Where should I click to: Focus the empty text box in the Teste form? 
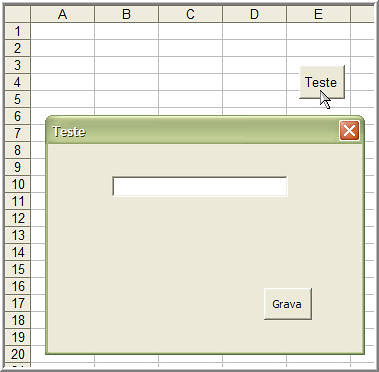[200, 186]
